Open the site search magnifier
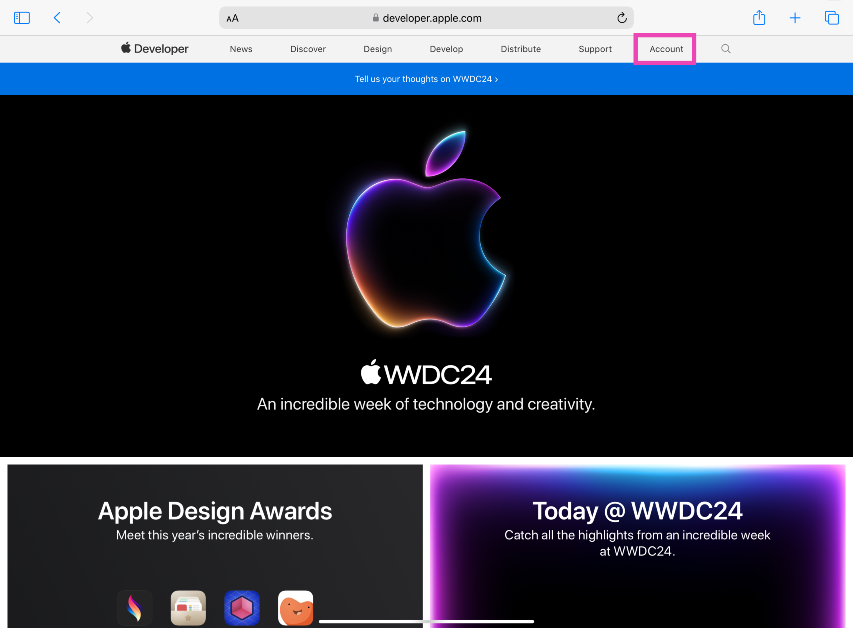This screenshot has width=853, height=628. tap(726, 49)
